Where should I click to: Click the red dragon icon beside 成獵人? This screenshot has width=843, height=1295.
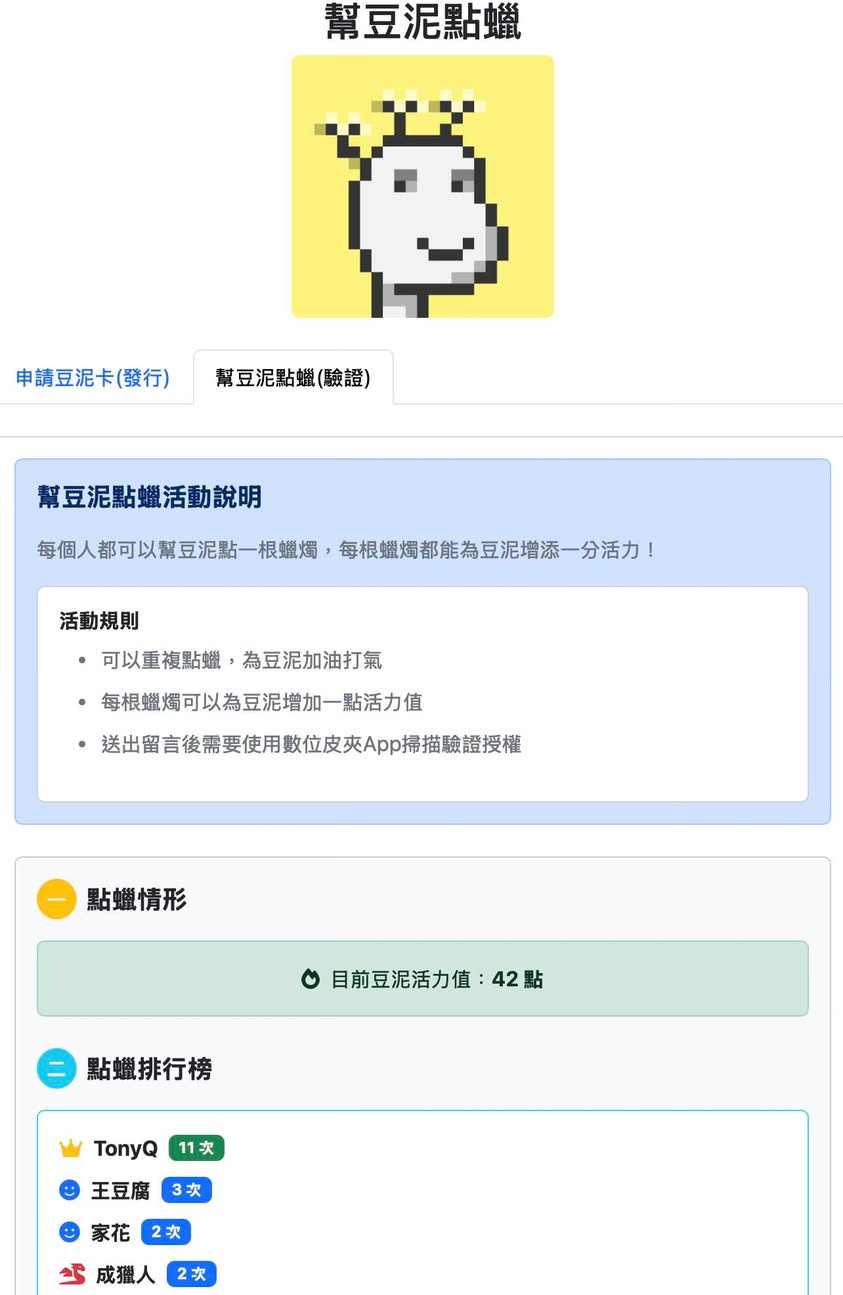[72, 1275]
